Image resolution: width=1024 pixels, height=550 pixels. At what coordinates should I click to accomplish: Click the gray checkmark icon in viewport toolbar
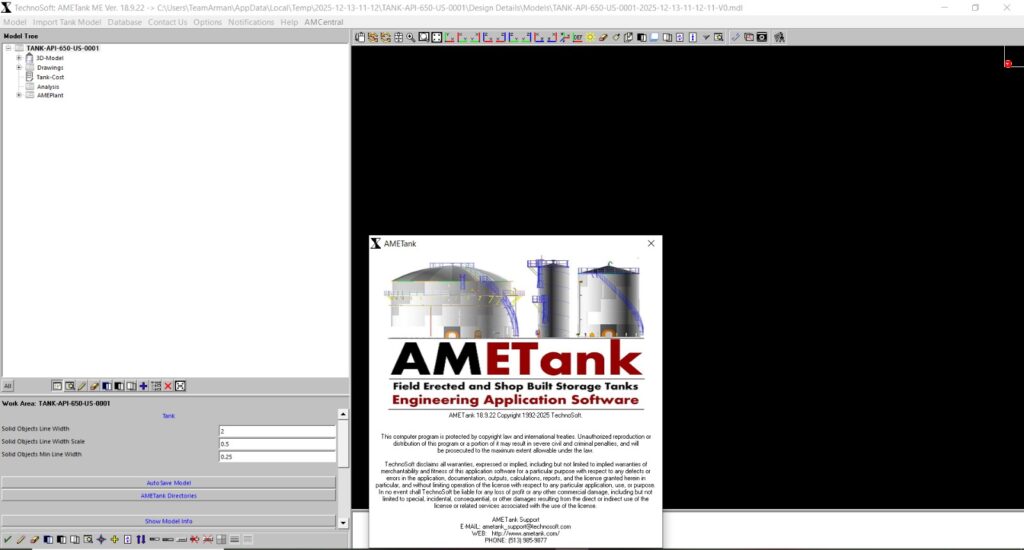pos(706,37)
